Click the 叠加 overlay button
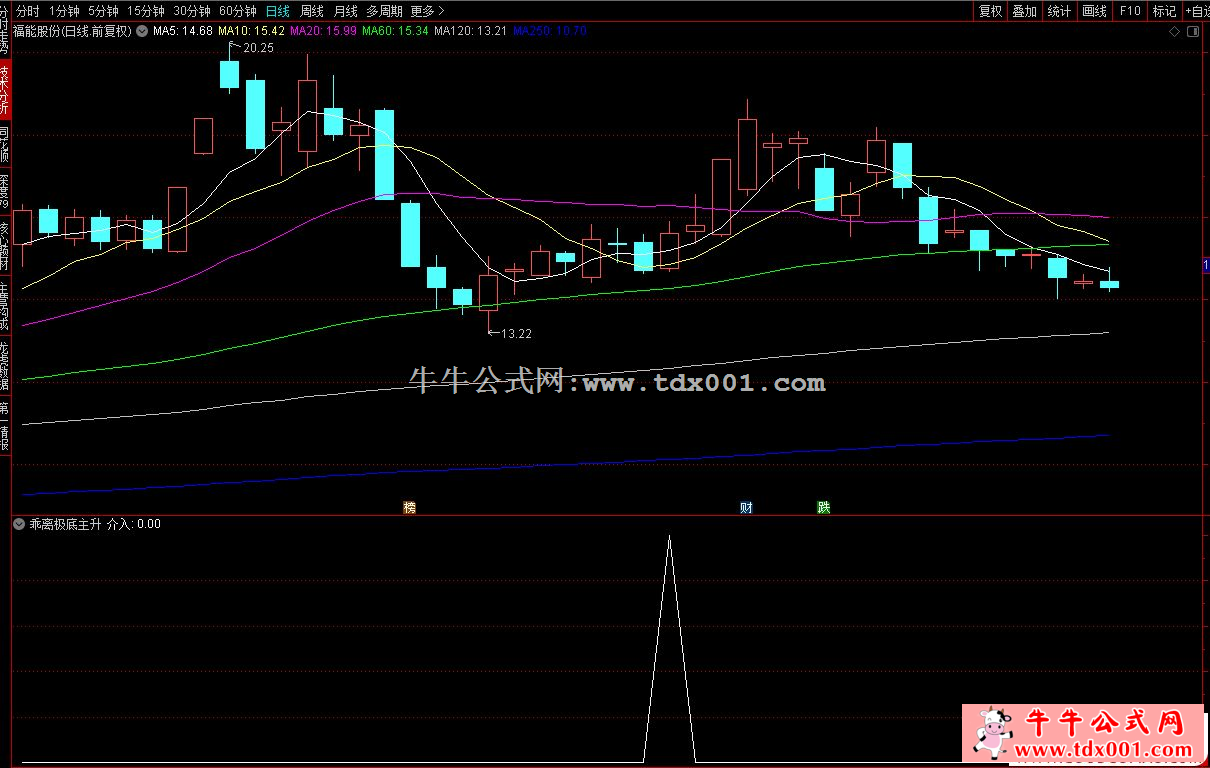Viewport: 1210px width, 768px height. click(1024, 11)
